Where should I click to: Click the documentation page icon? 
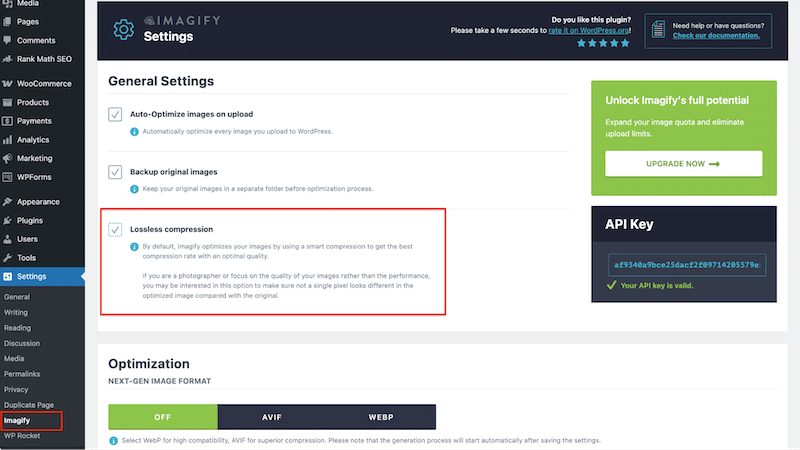[658, 30]
